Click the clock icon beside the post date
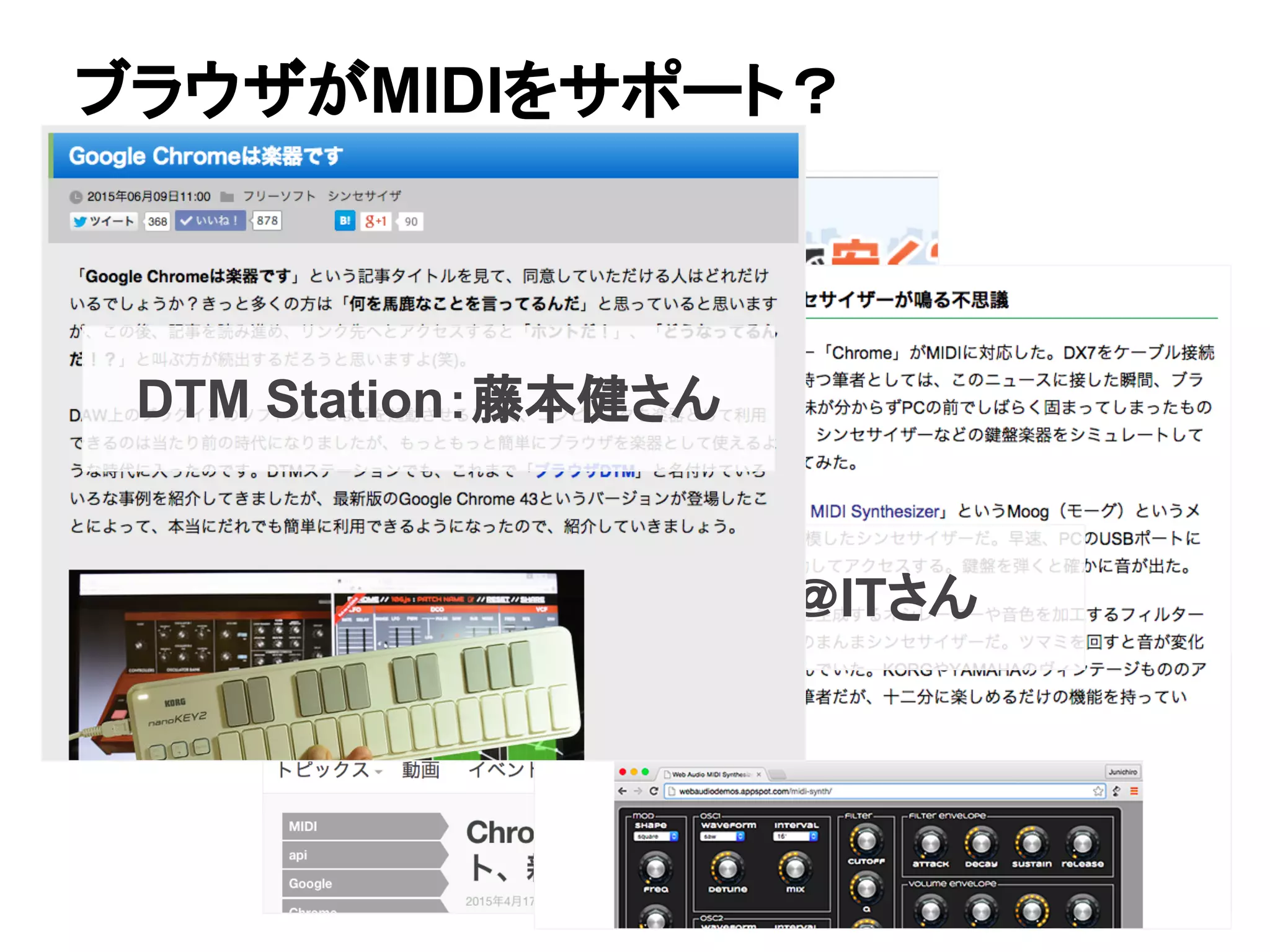 [x=76, y=197]
